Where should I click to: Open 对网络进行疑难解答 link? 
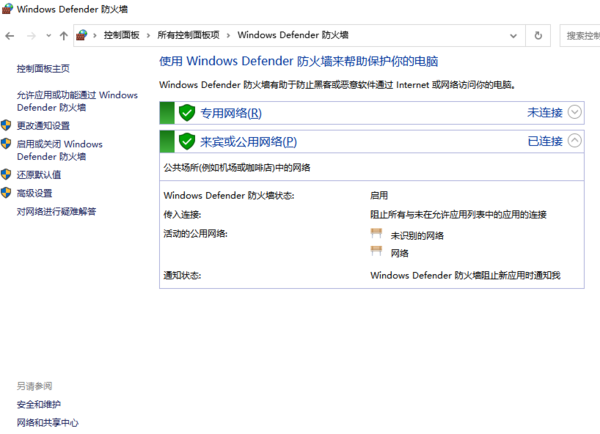56,212
